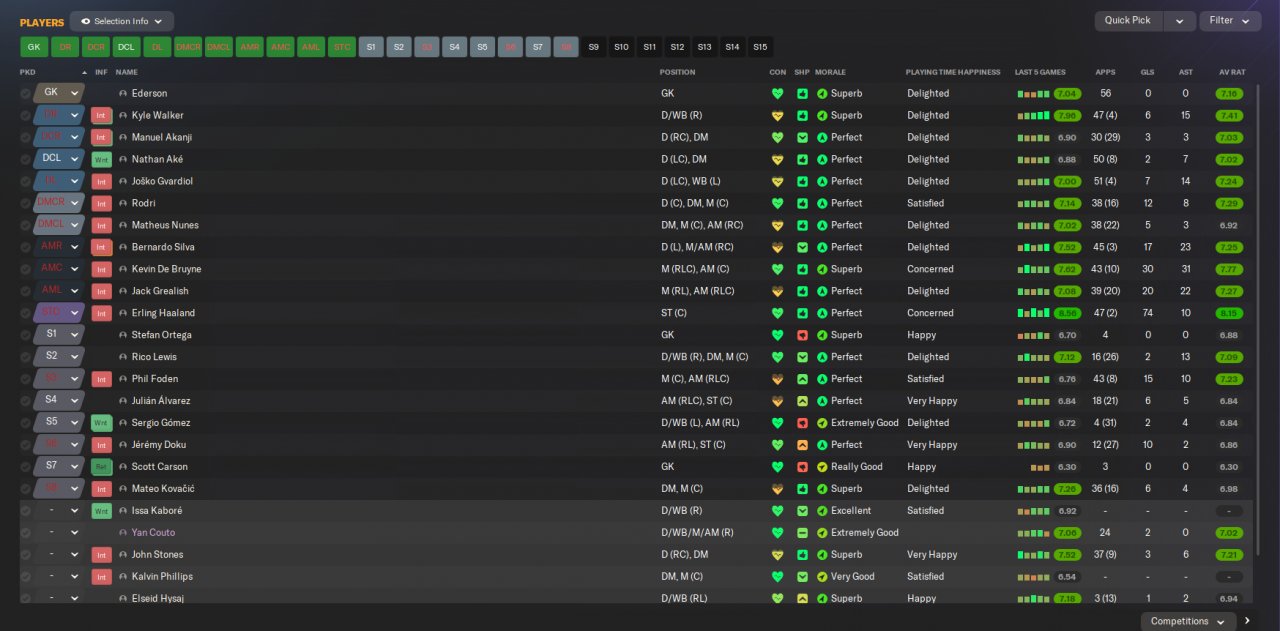Click Jérémy Doku's orange sharpness icon

click(802, 445)
